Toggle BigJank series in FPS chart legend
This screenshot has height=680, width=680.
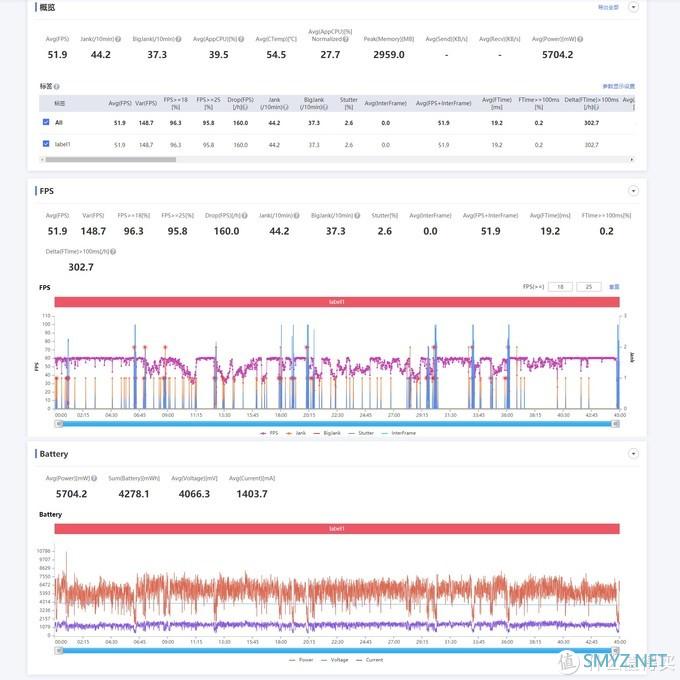point(327,433)
